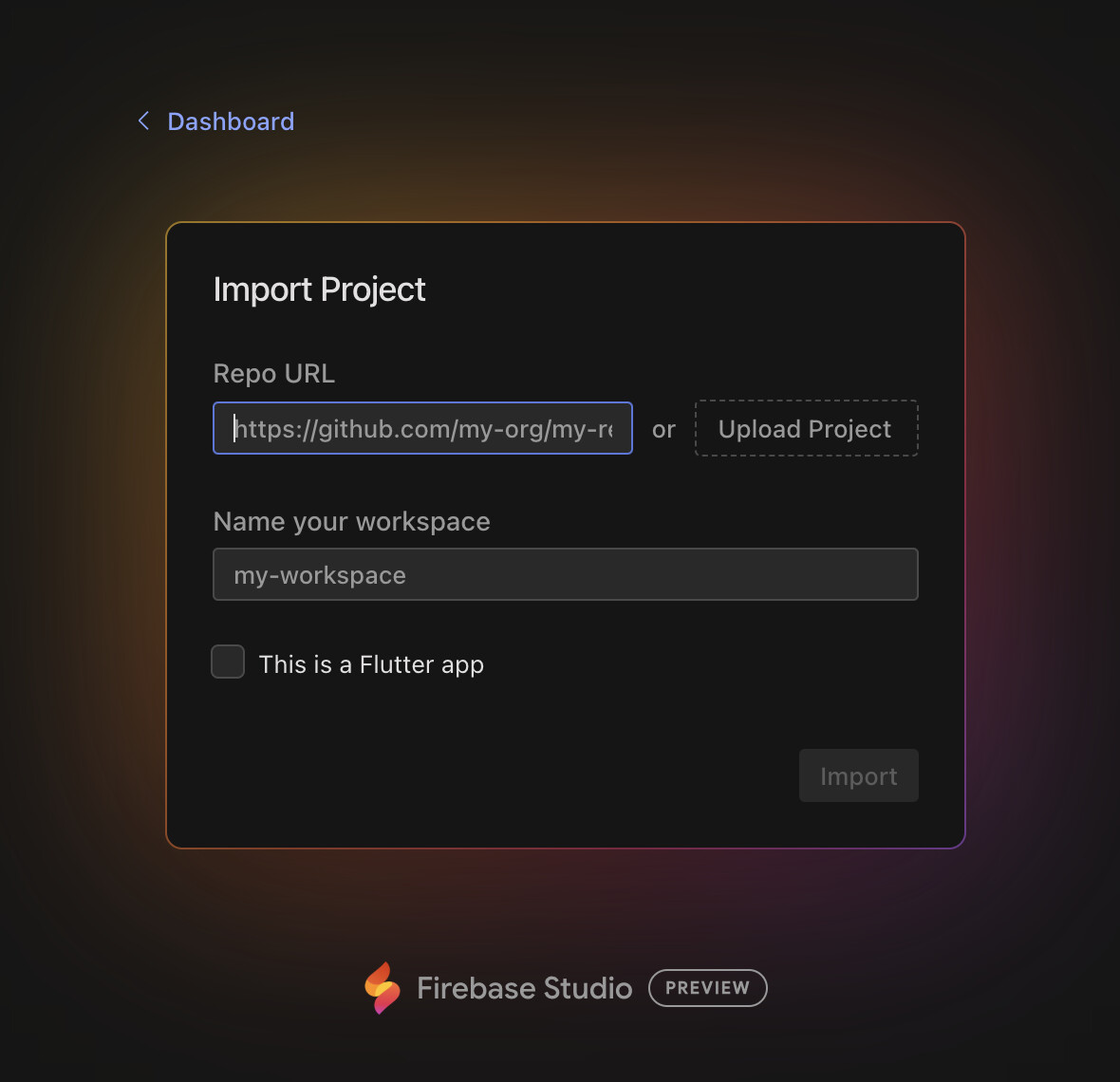Click the PREVIEW badge

(708, 988)
